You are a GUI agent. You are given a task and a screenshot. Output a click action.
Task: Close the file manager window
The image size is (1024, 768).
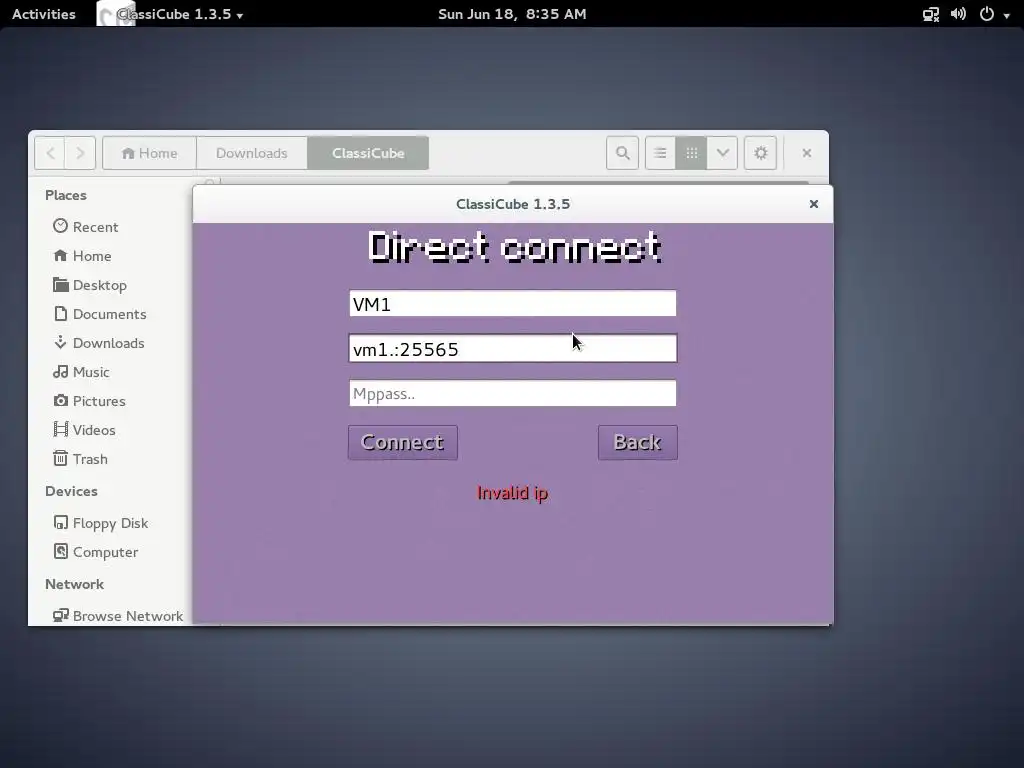tap(807, 153)
